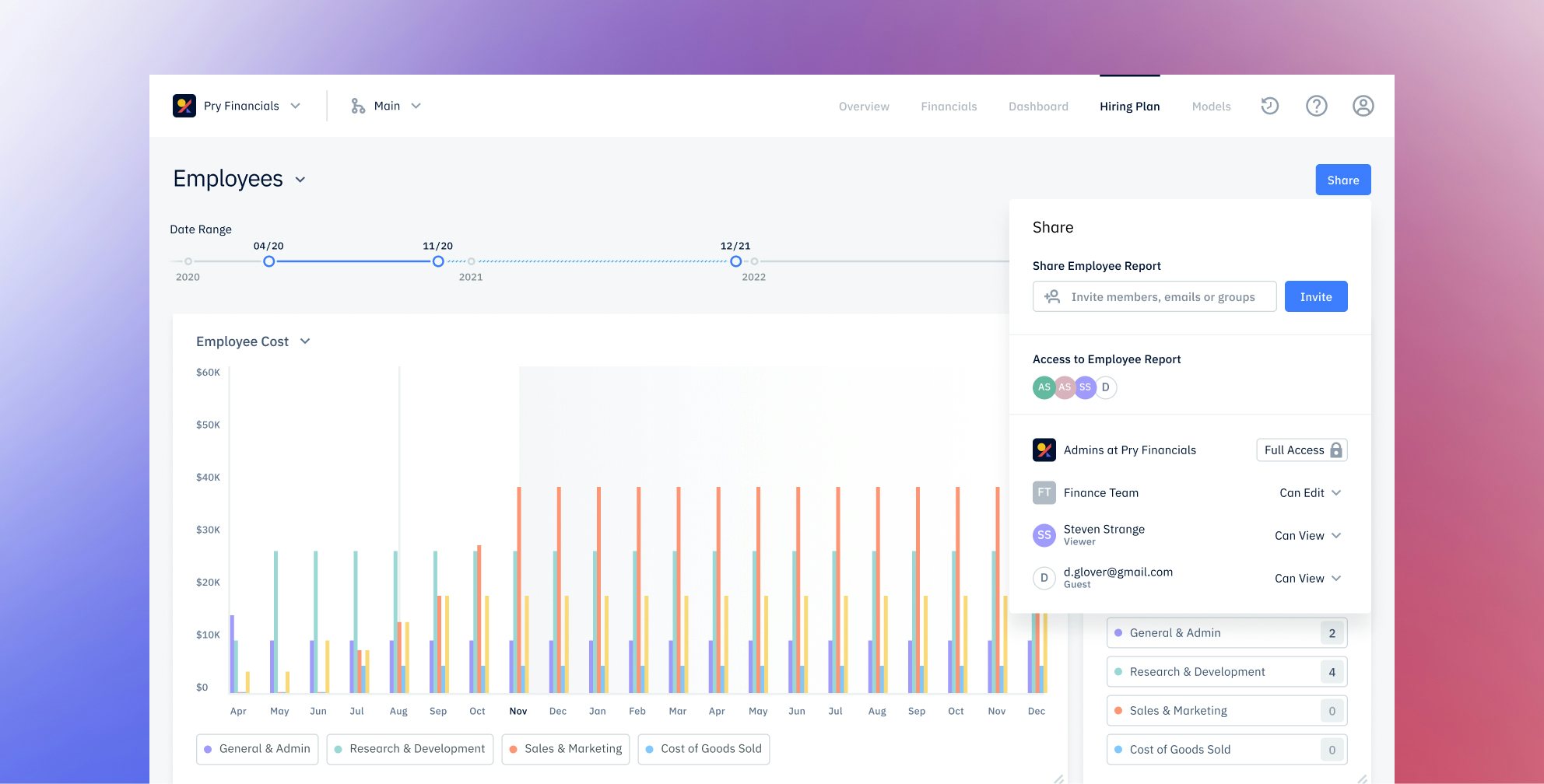Screen dimensions: 1544x784
Task: Click the Pry Financials logo icon
Action: 184,106
